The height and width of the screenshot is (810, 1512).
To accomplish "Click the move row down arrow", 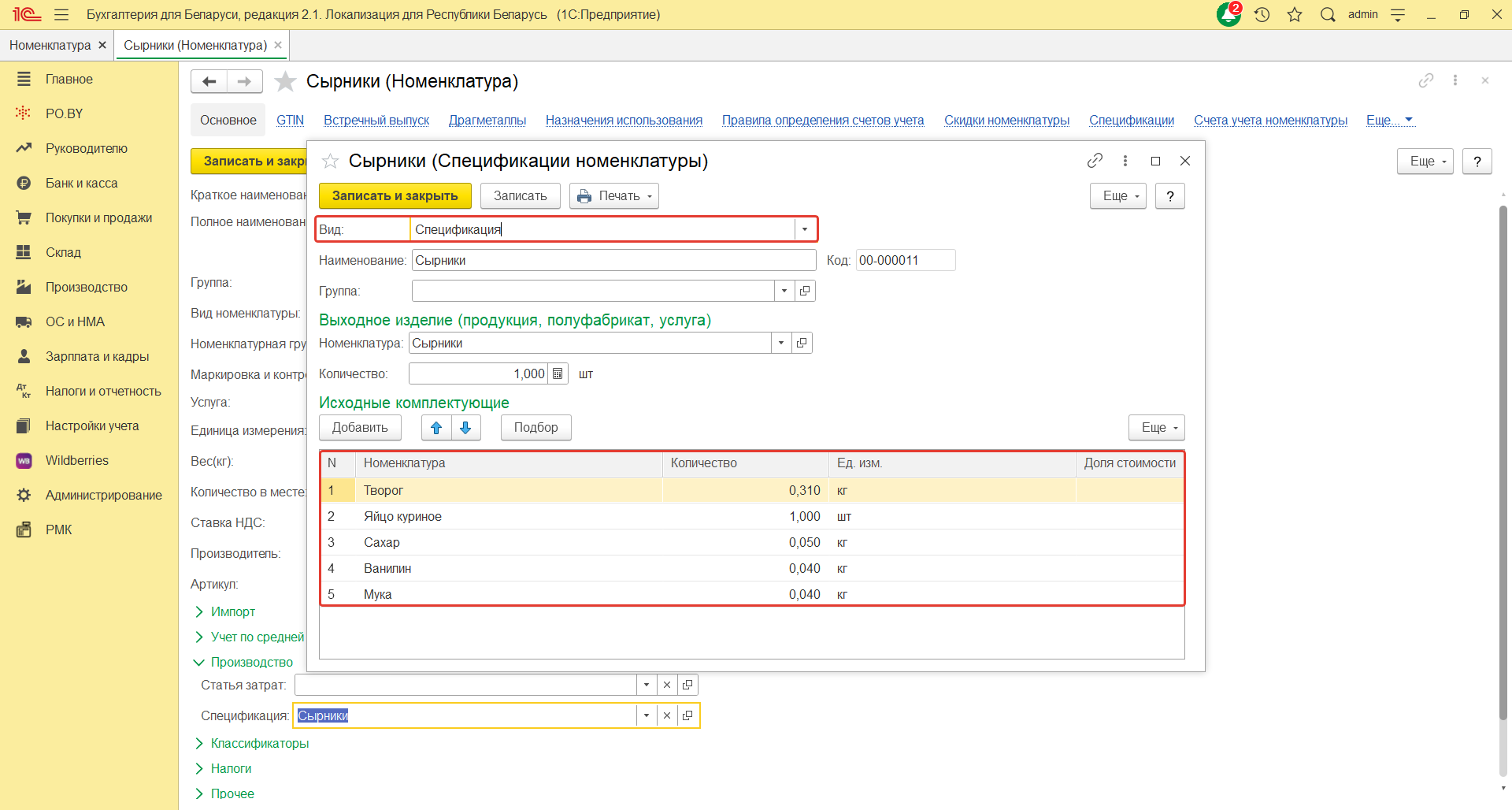I will [465, 428].
